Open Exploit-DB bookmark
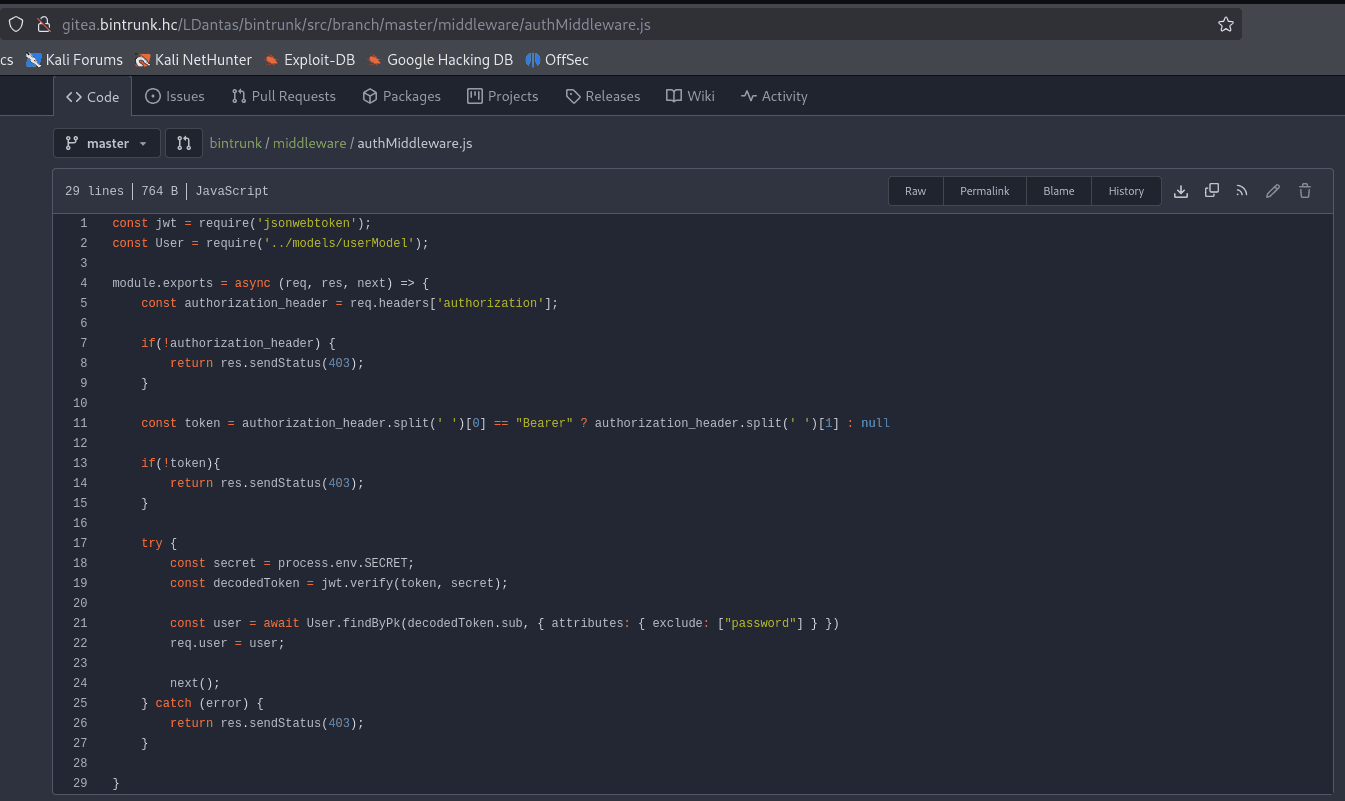 pos(310,60)
